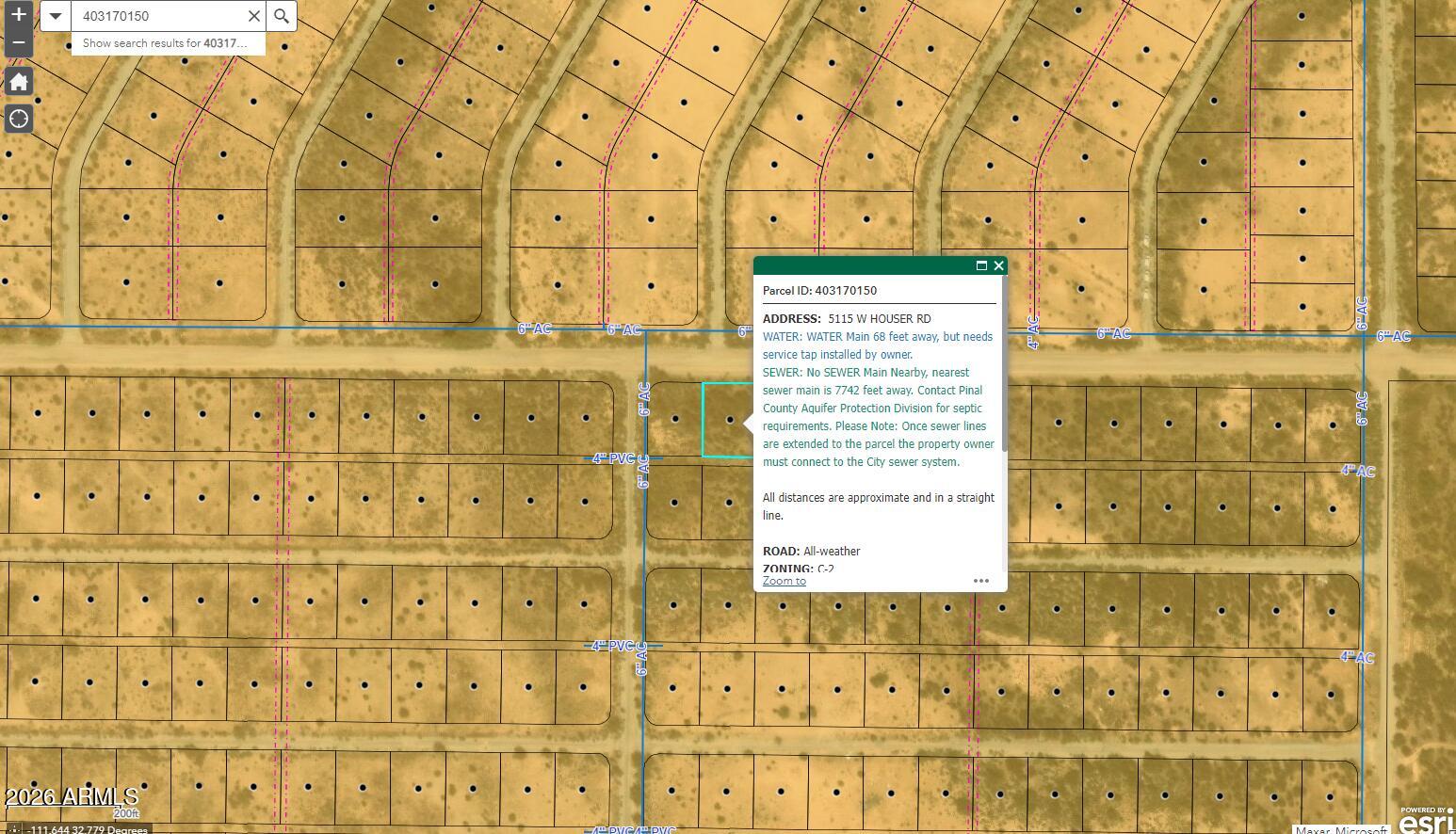Zoom out the map with minus button
This screenshot has width=1456, height=834.
(x=18, y=43)
